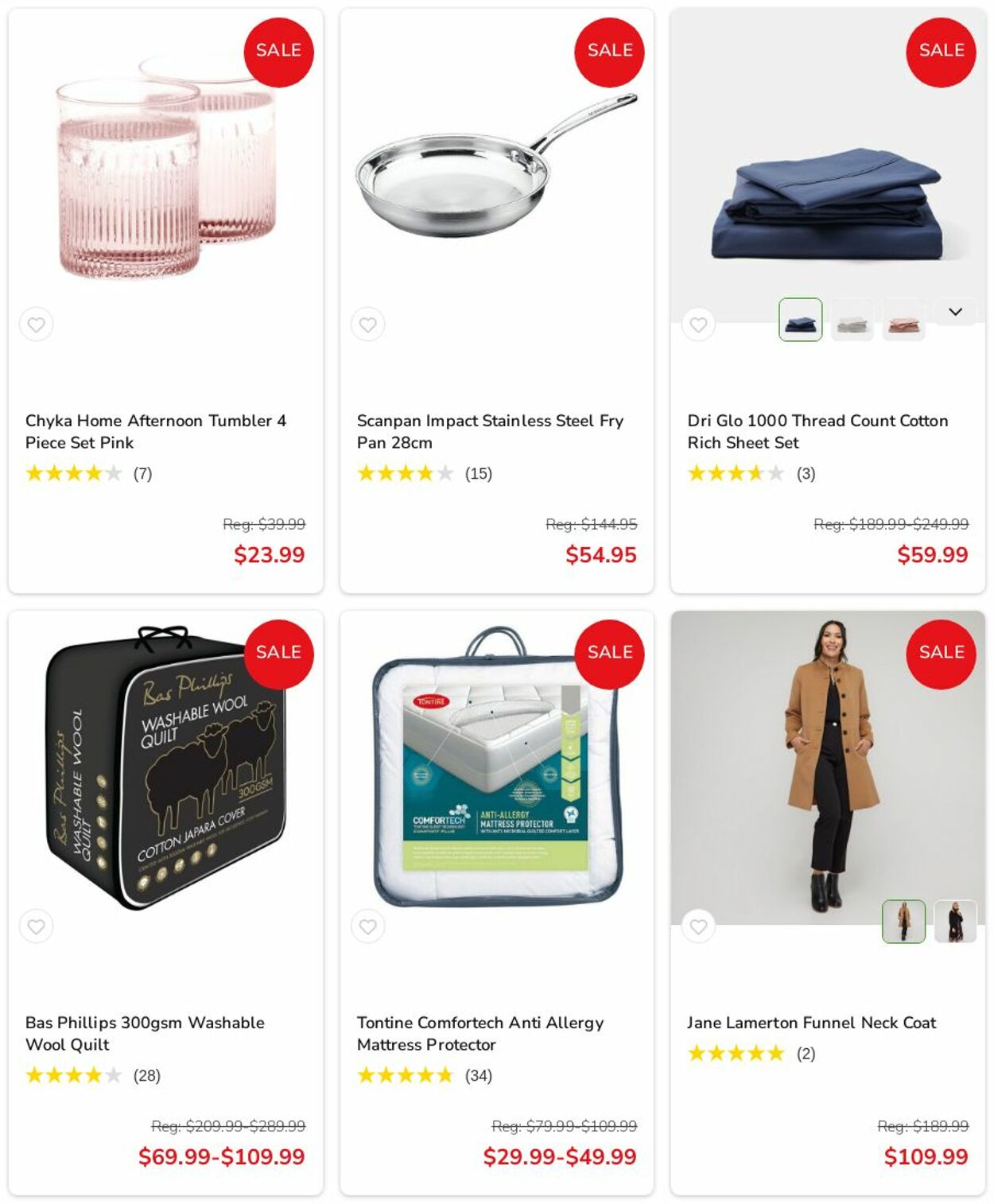
Task: View Bas Phillips 300gsm Washable Wool Quilt
Action: pos(145,1033)
